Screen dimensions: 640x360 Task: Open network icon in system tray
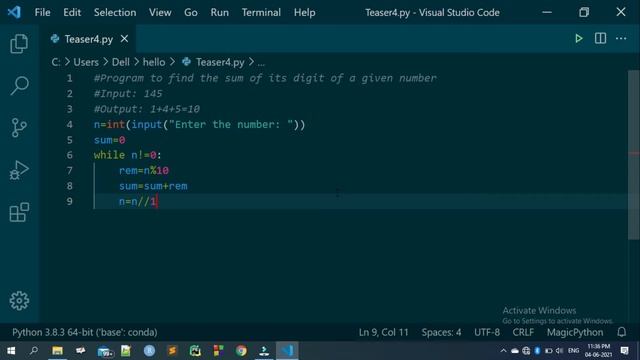[526, 351]
